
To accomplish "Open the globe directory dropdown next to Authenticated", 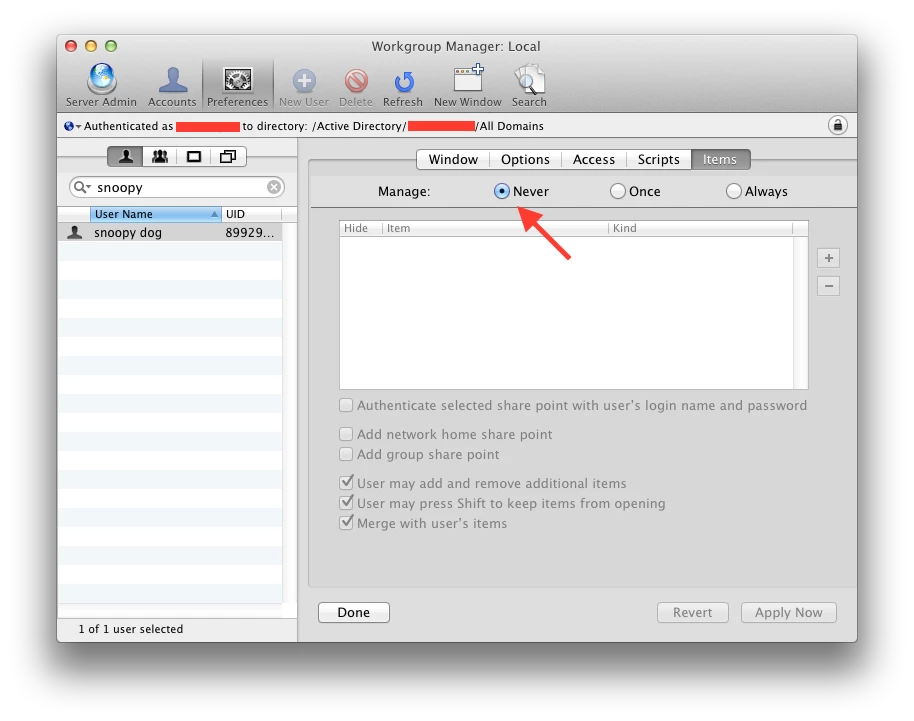I will tap(72, 126).
